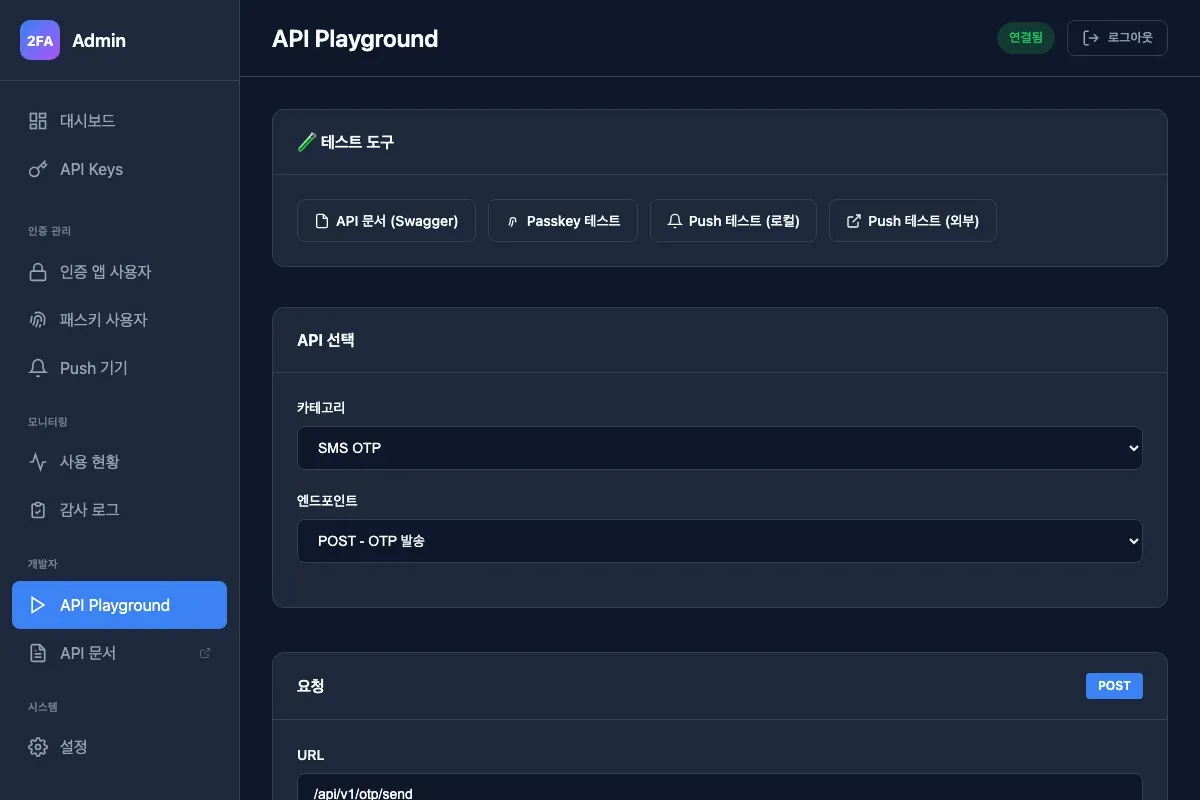
Task: Click the fingerprint icon for 패스키 사용자
Action: (38, 319)
